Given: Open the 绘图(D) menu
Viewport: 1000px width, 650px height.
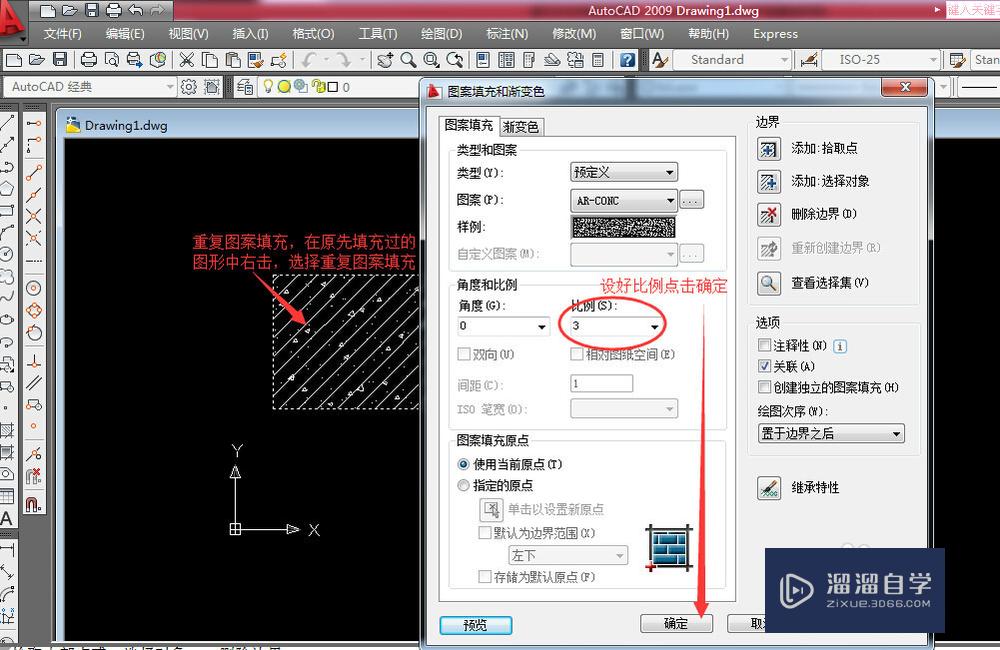Looking at the screenshot, I should click(441, 34).
